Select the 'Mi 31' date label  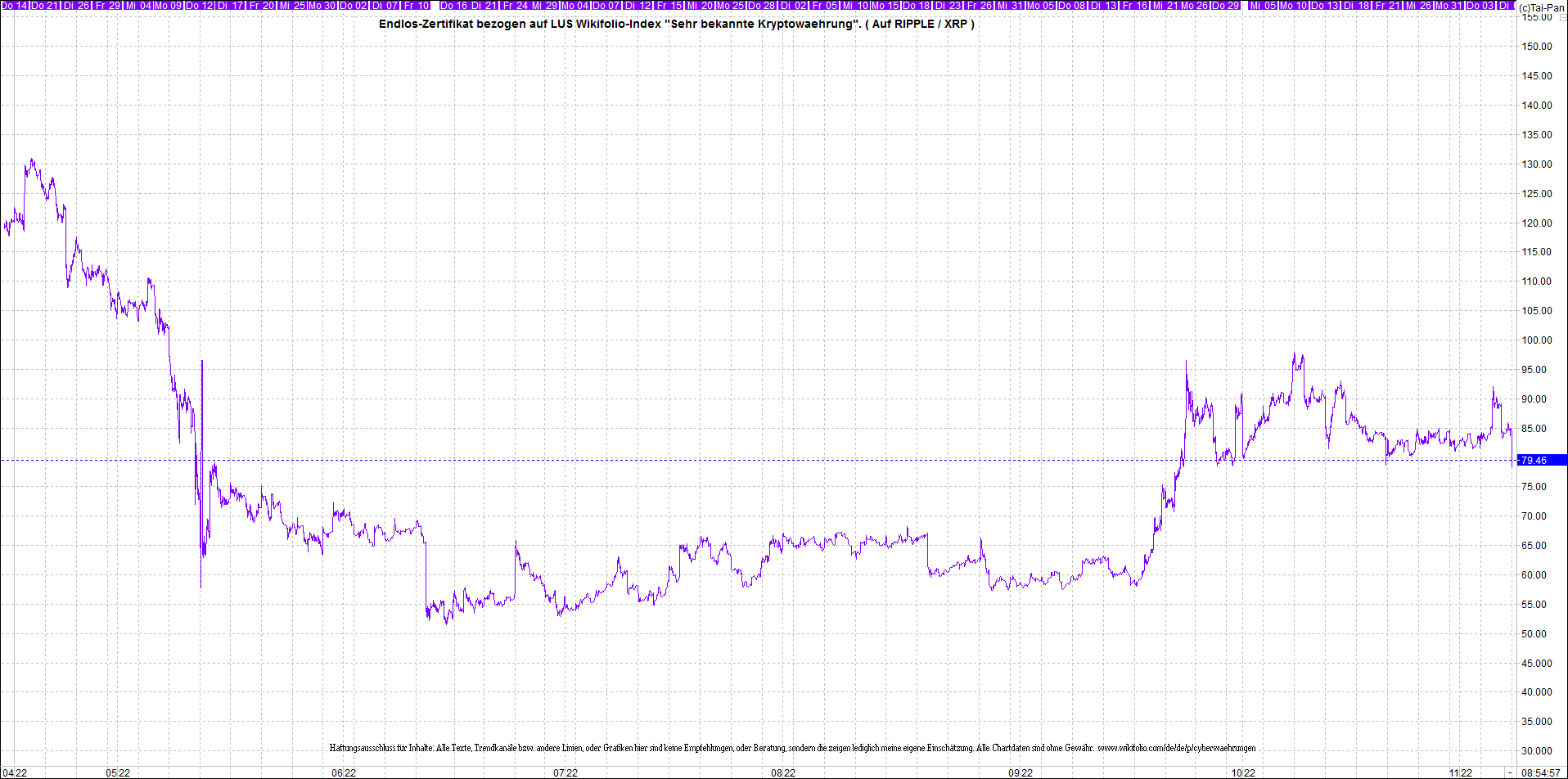(x=1010, y=5)
